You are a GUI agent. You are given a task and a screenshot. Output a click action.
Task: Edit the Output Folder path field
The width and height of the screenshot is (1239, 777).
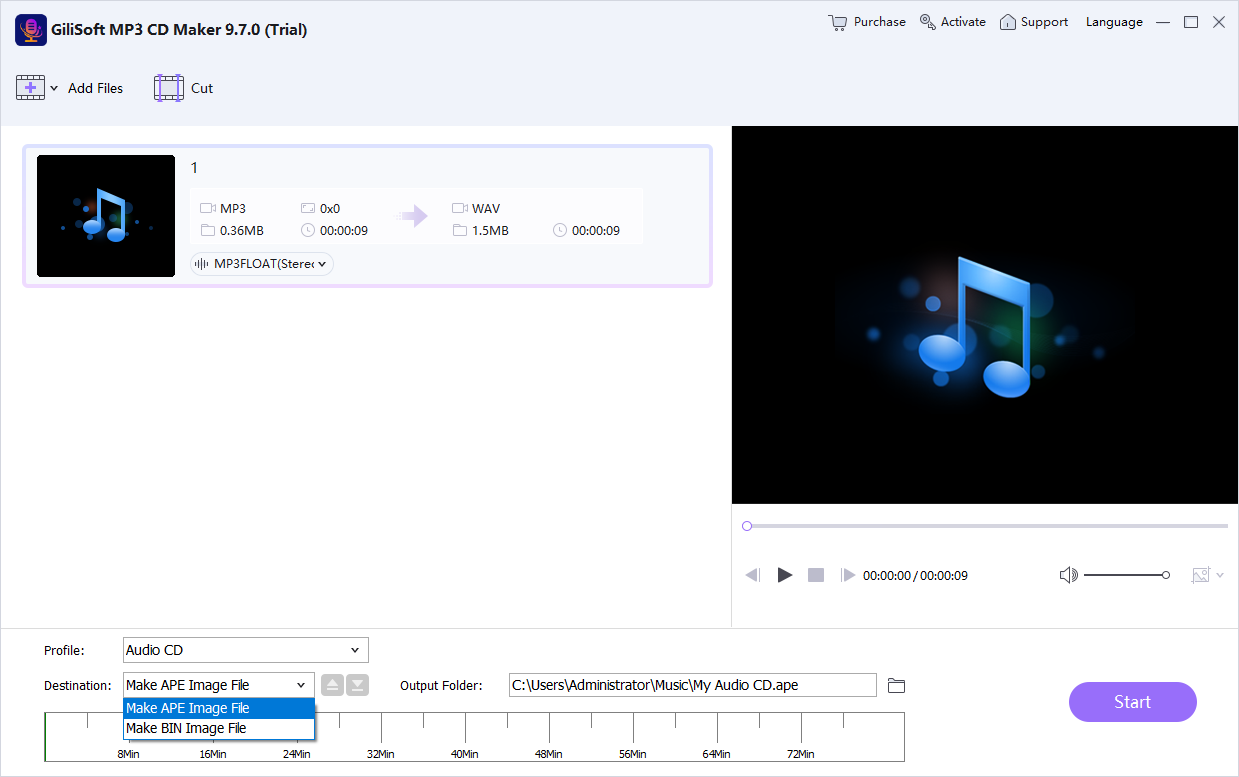pos(693,685)
